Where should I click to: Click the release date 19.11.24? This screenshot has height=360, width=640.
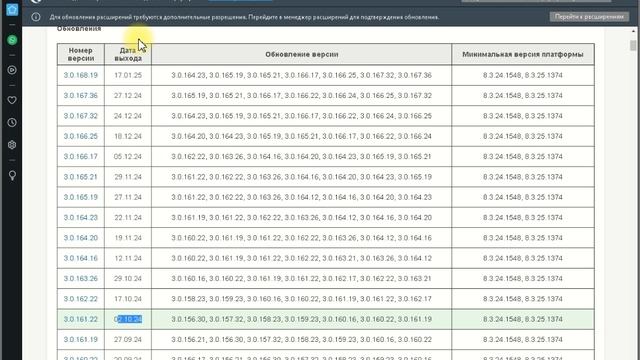point(128,238)
